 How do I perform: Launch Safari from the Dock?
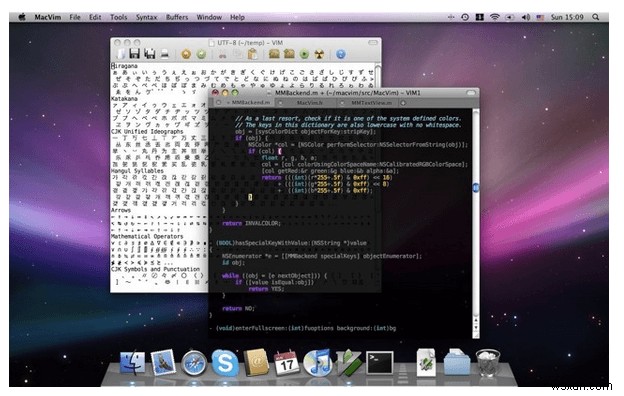[x=194, y=364]
